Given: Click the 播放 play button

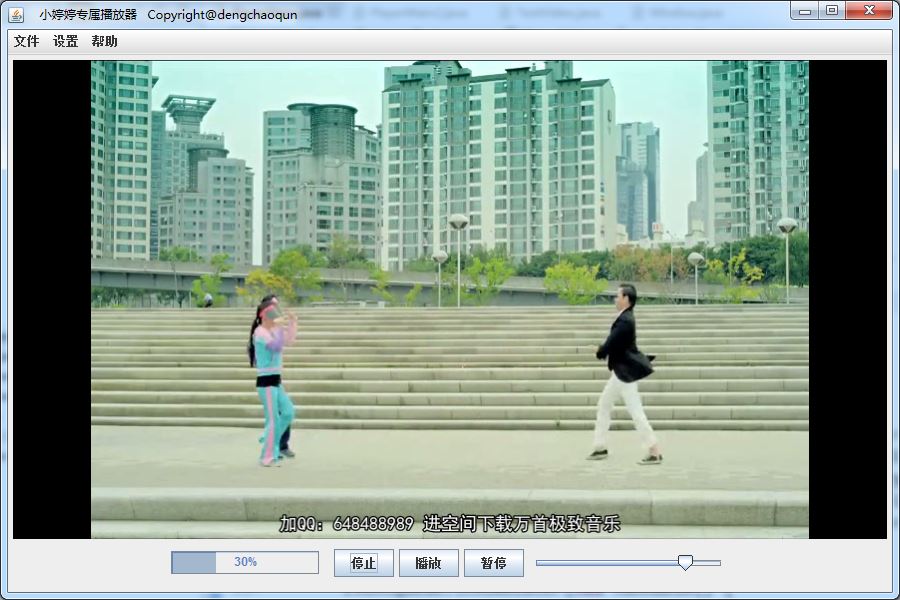Looking at the screenshot, I should point(429,563).
